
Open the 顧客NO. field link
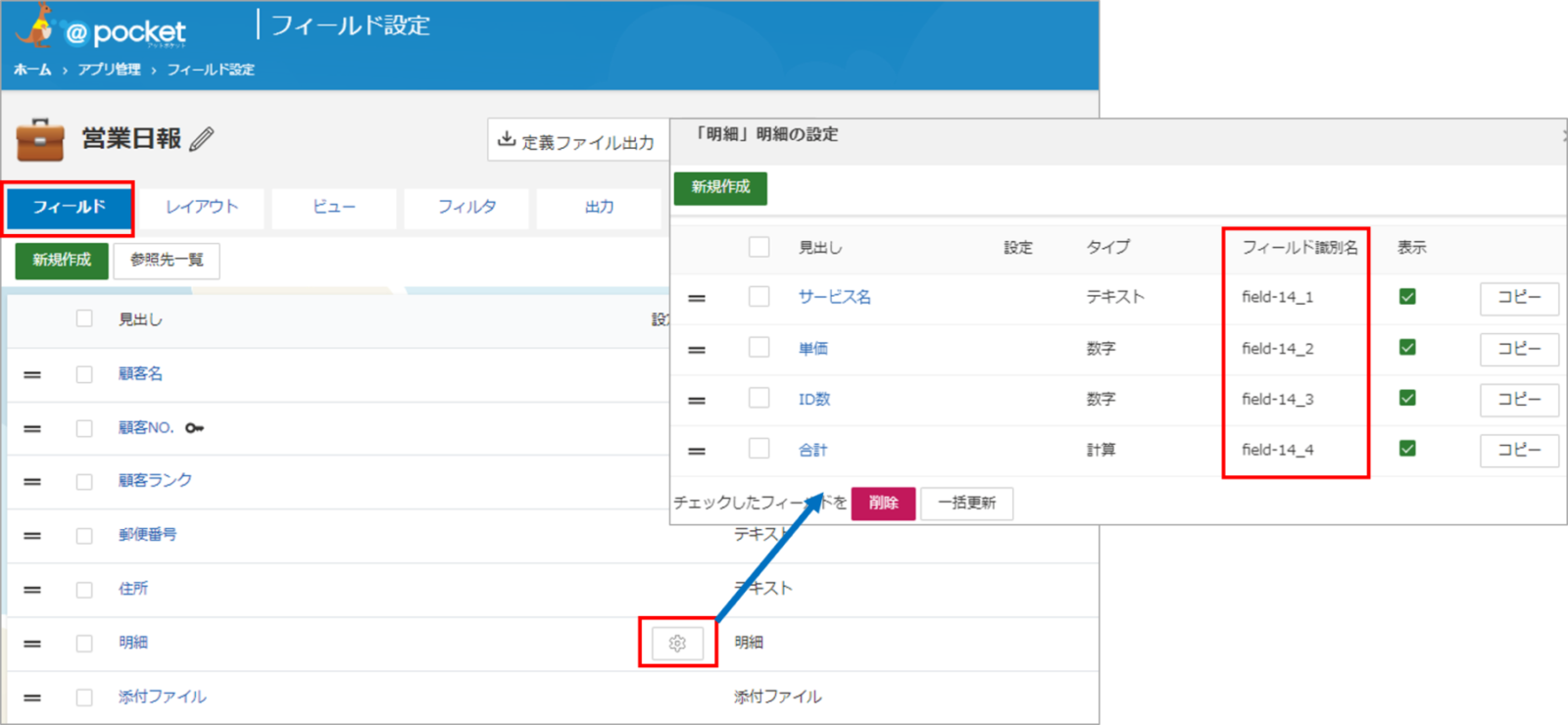pos(146,428)
